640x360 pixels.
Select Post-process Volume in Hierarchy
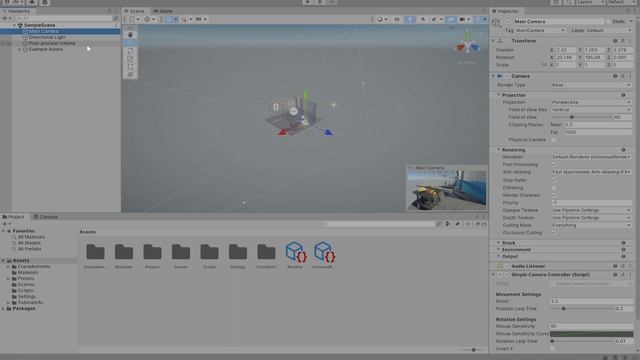point(52,43)
